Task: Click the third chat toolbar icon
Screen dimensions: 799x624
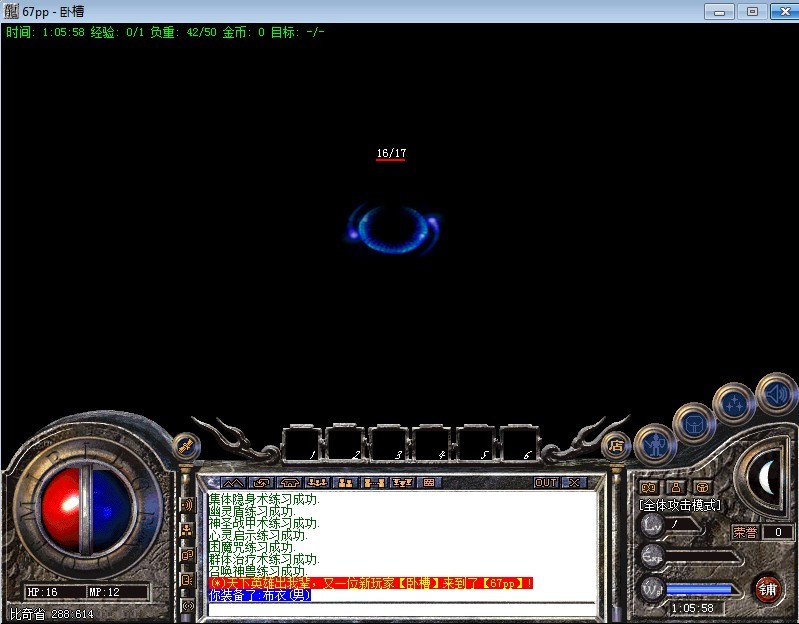Action: point(289,482)
